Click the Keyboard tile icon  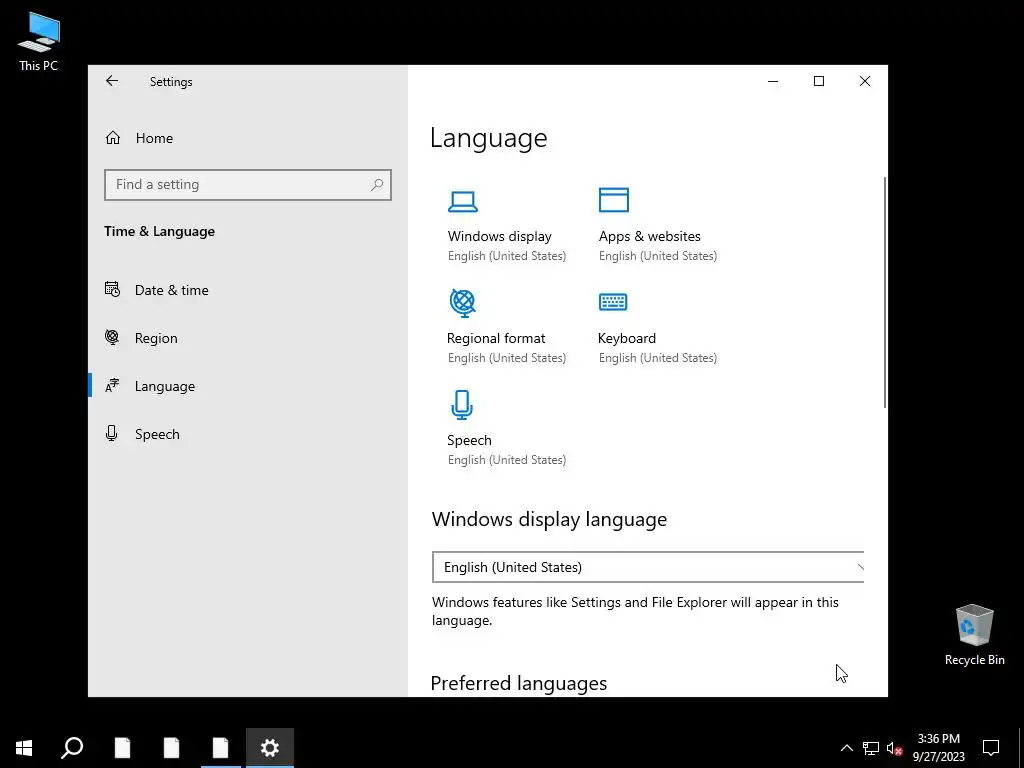click(613, 302)
